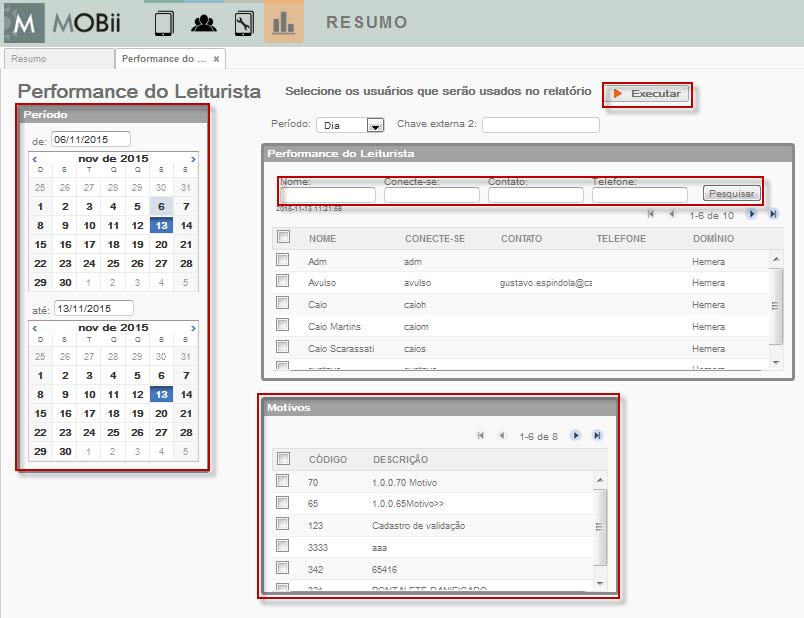This screenshot has width=804, height=618.
Task: Click the MOBii logo icon
Action: 24,23
